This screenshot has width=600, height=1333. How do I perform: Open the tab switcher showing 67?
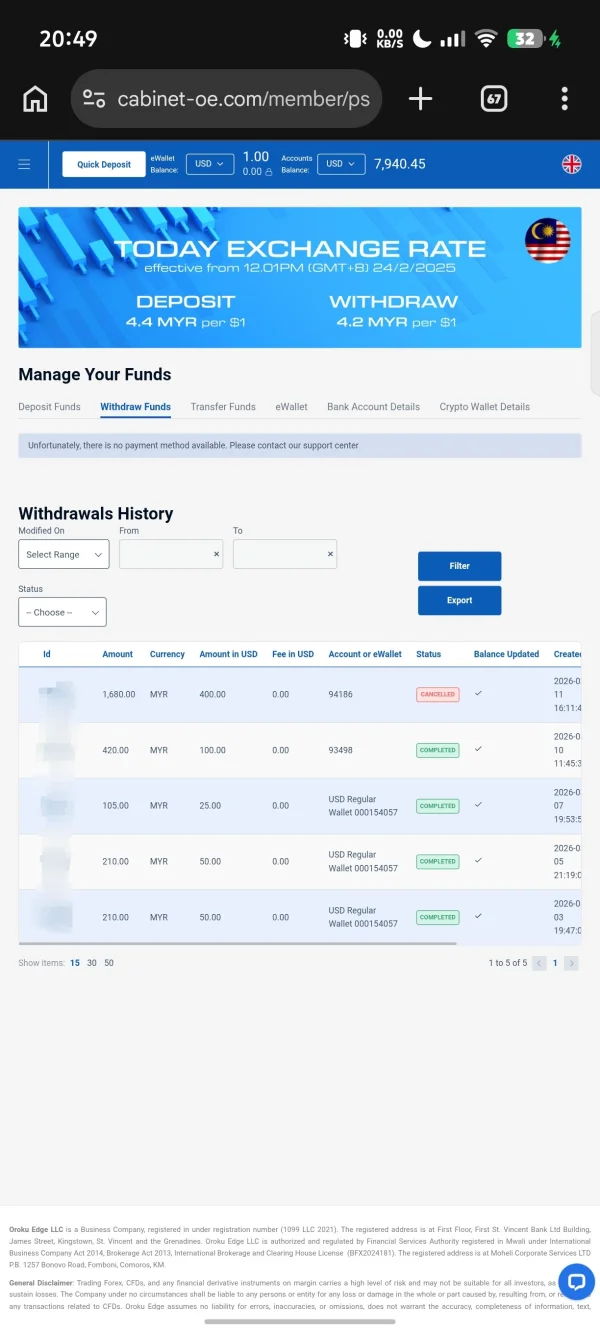tap(494, 98)
